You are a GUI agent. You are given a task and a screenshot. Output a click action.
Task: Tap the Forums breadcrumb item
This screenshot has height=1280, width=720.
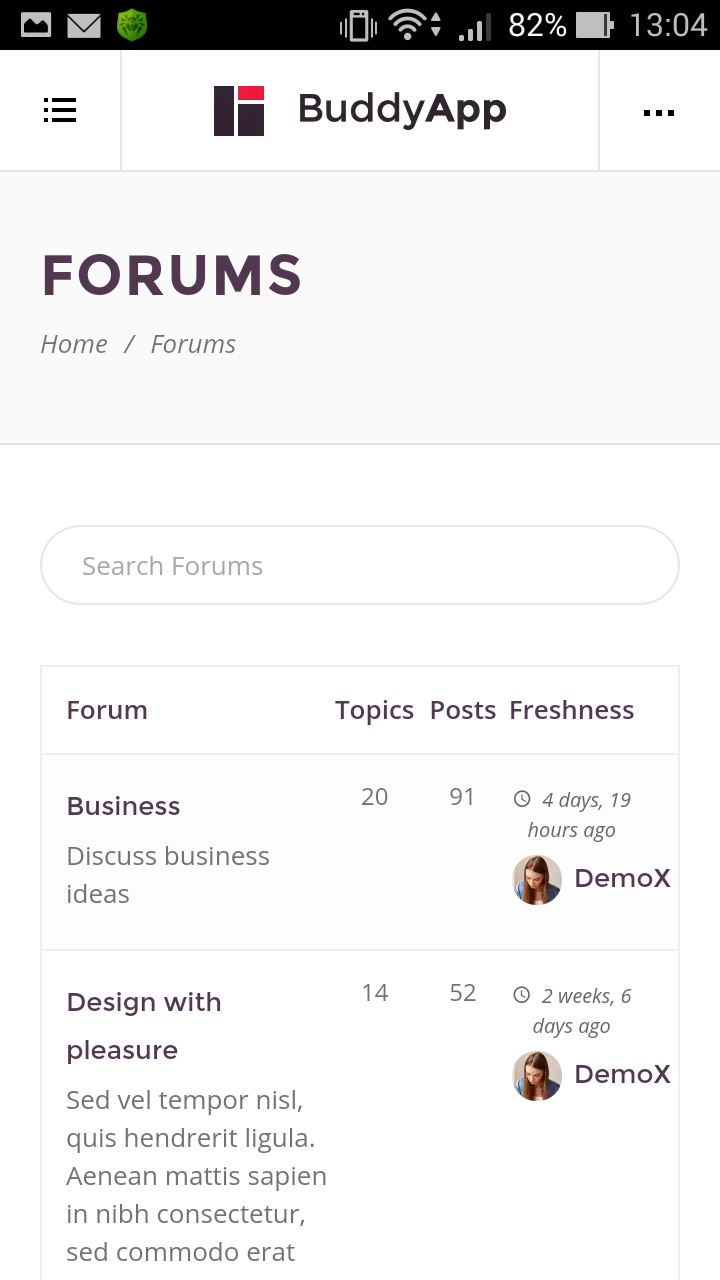[x=193, y=344]
